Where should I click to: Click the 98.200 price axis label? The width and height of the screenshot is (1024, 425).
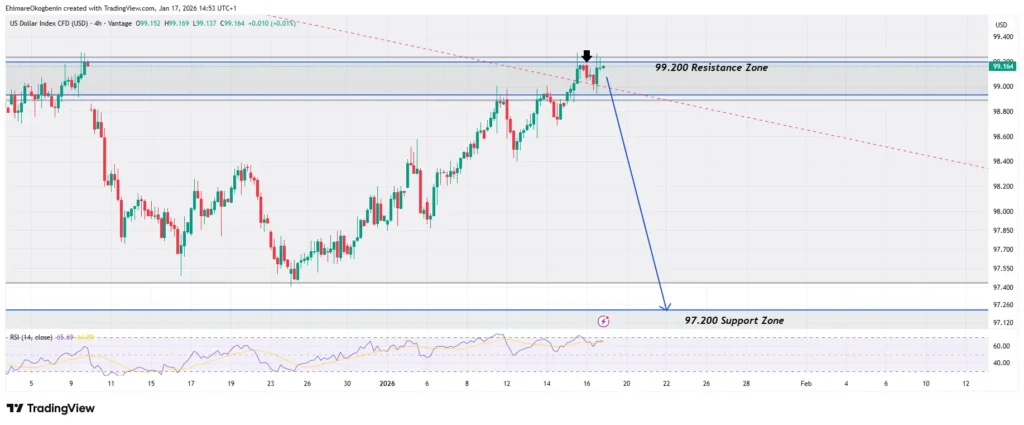1002,187
